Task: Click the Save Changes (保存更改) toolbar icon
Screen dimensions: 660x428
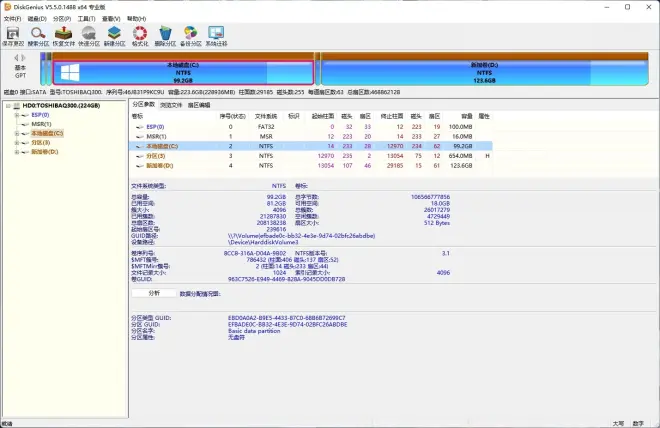Action: click(x=13, y=34)
